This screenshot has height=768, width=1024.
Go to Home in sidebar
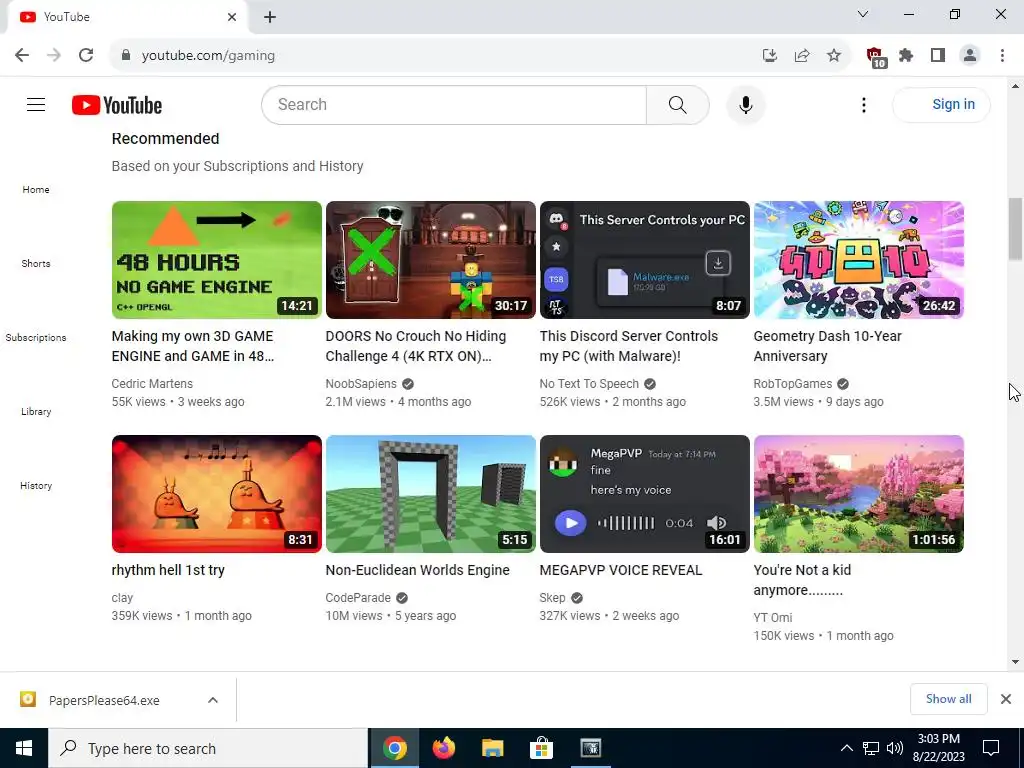36,189
